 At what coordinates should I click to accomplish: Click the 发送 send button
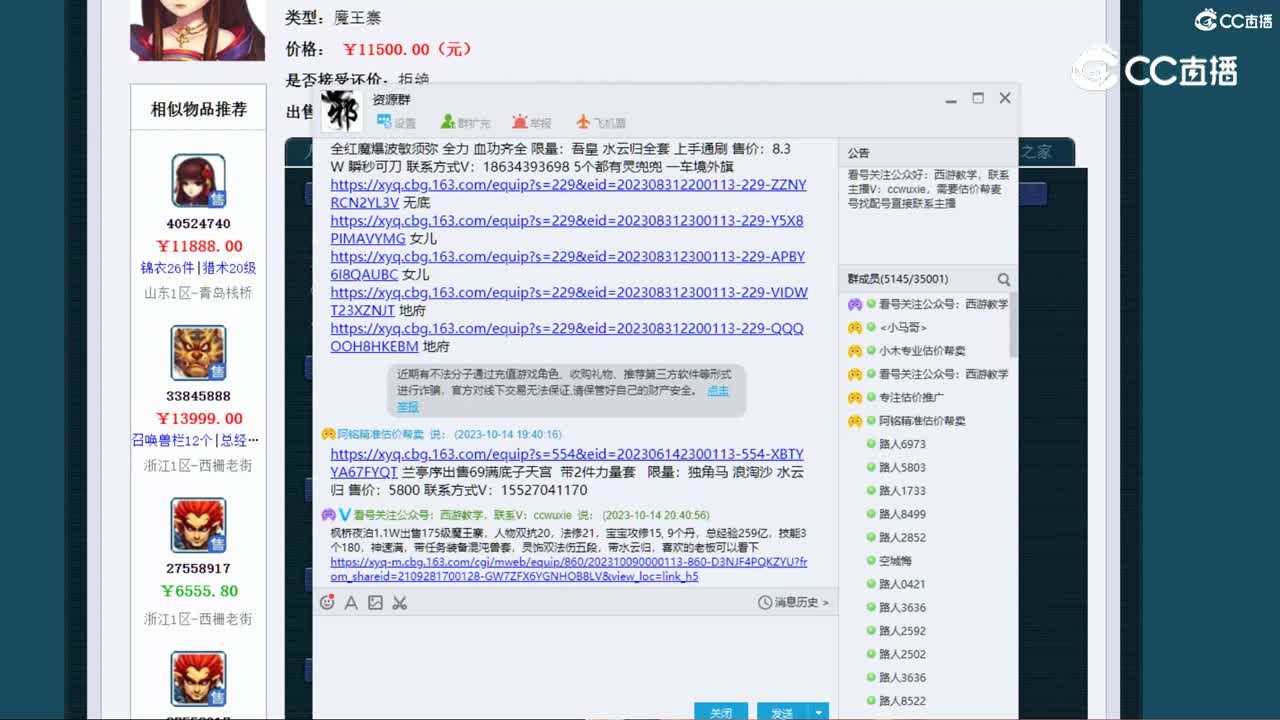(783, 712)
